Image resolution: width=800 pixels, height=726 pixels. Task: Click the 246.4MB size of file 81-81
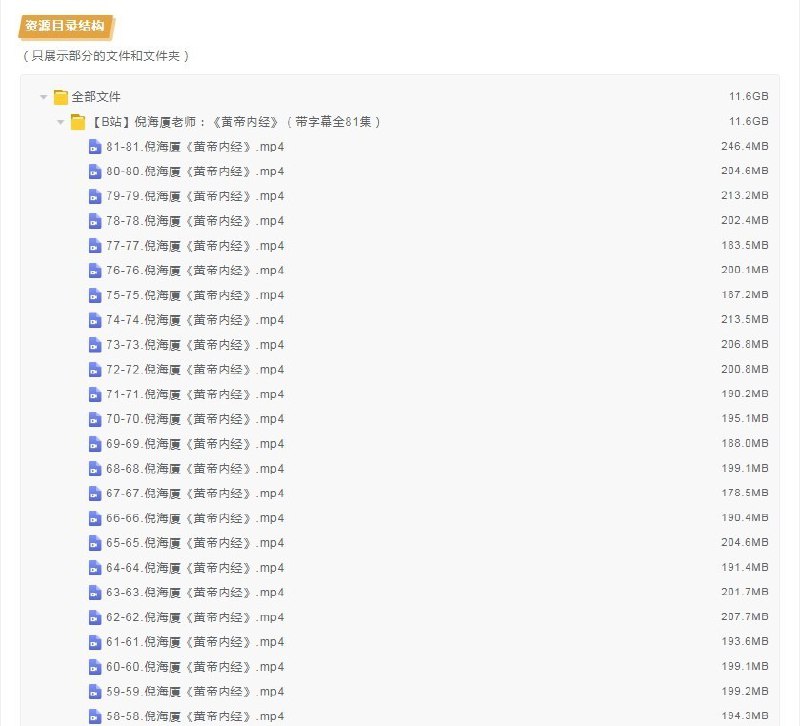(744, 147)
